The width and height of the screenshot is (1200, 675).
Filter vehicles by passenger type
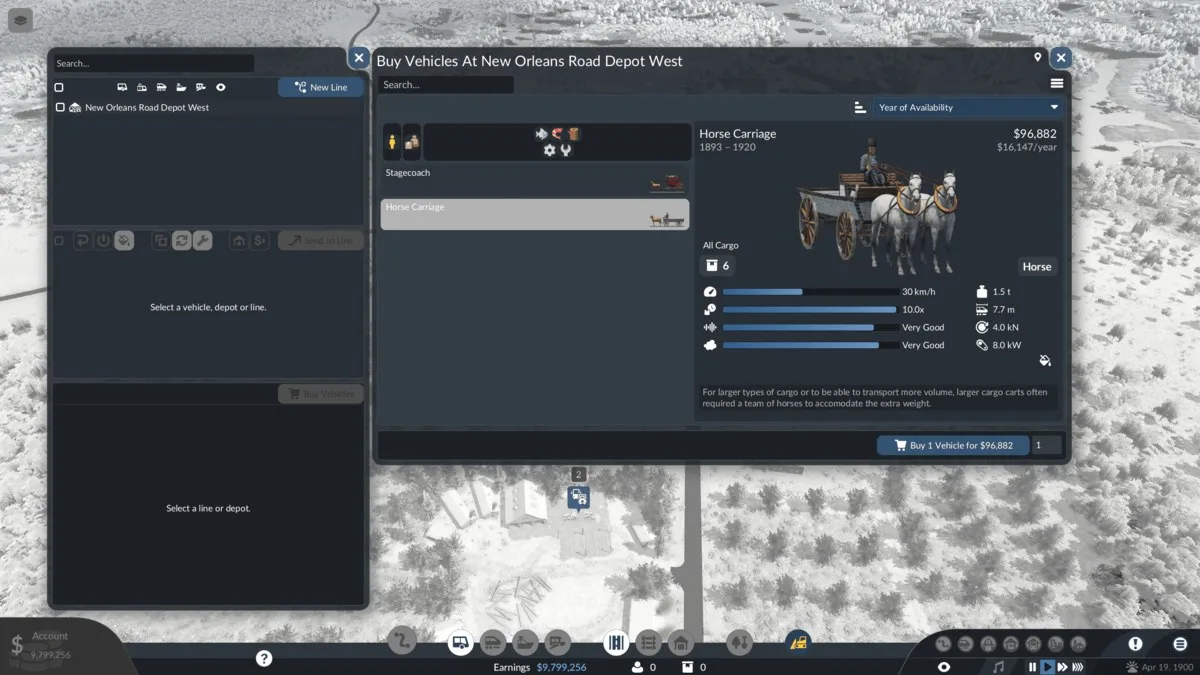pos(391,142)
